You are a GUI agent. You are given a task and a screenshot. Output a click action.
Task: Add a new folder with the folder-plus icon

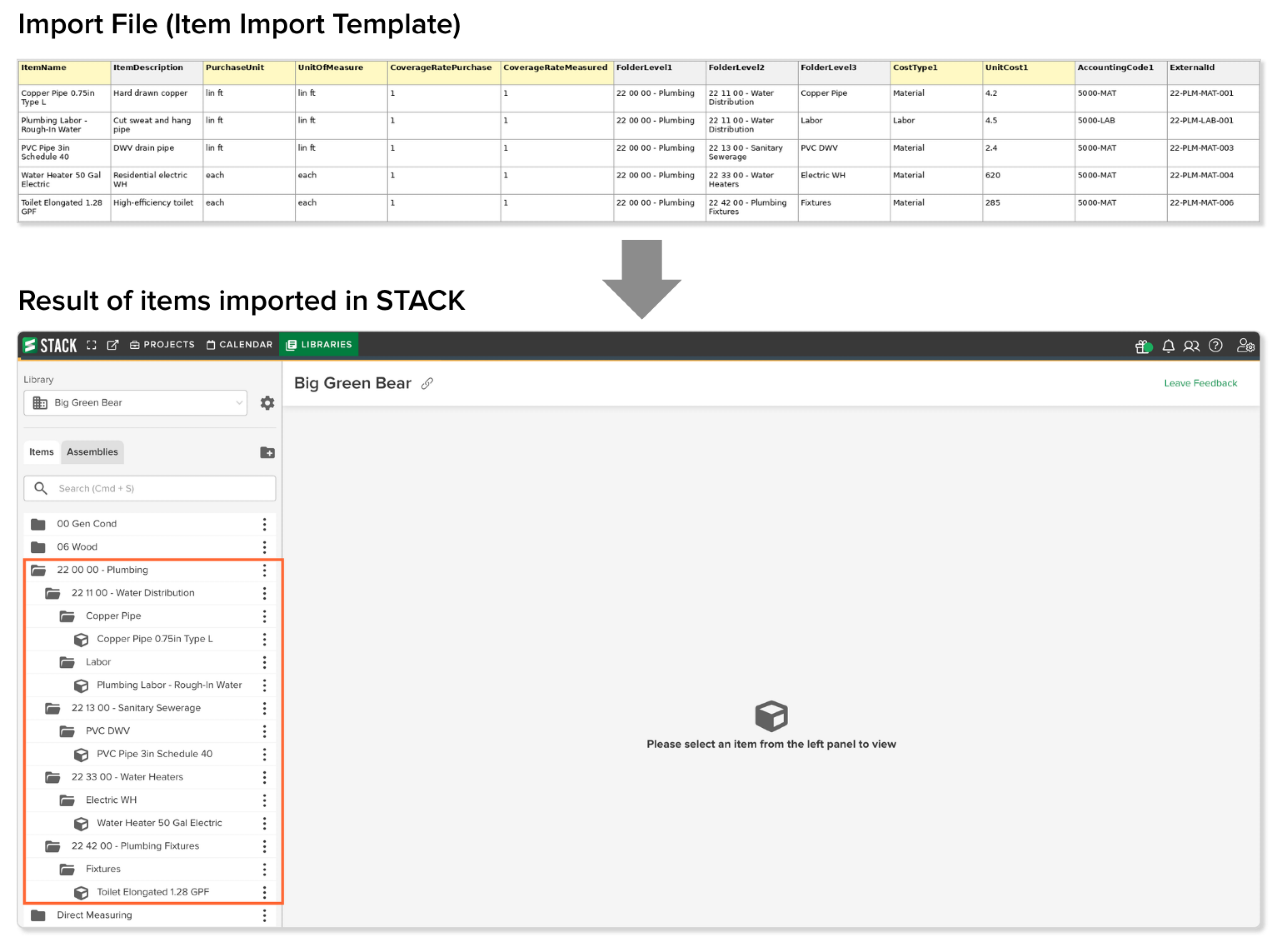[267, 452]
